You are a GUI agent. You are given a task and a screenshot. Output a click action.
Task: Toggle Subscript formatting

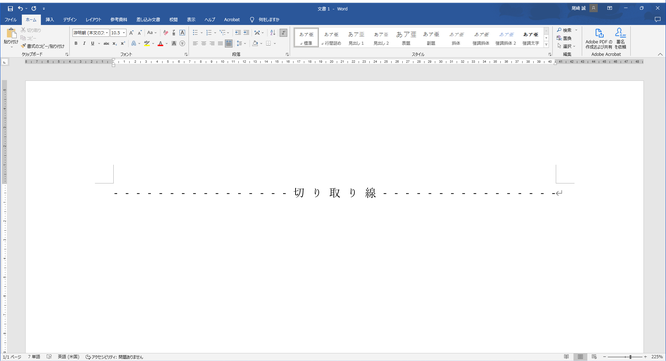click(115, 43)
